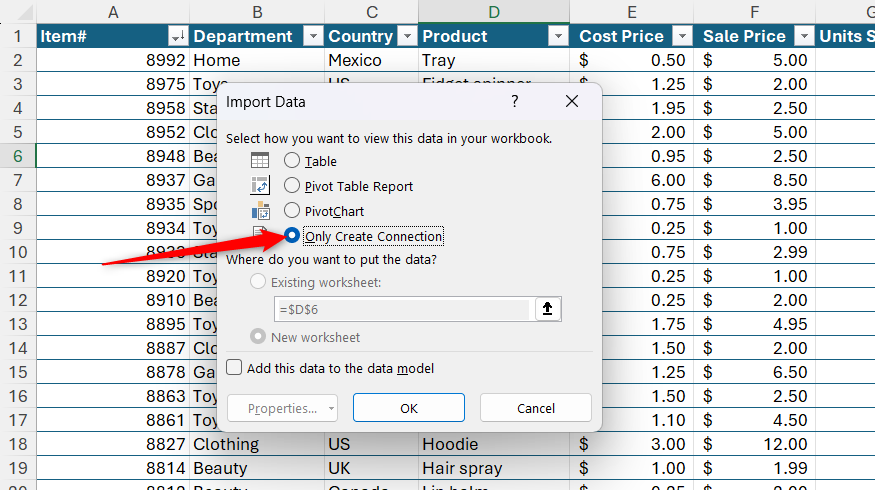Click the US cell in row 18
This screenshot has height=490, width=875.
click(x=372, y=444)
